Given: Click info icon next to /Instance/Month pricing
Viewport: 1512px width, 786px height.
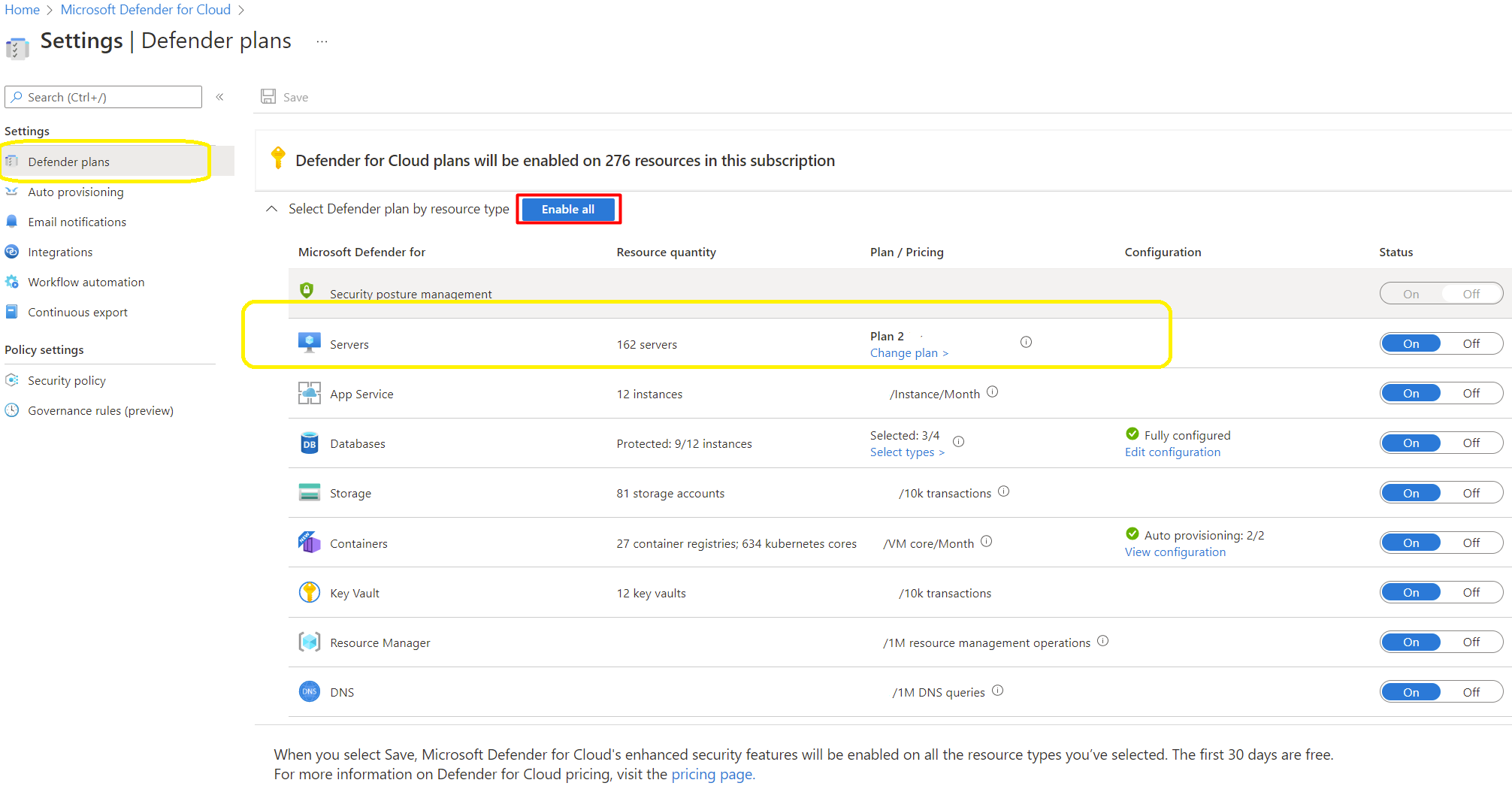Looking at the screenshot, I should 993,391.
